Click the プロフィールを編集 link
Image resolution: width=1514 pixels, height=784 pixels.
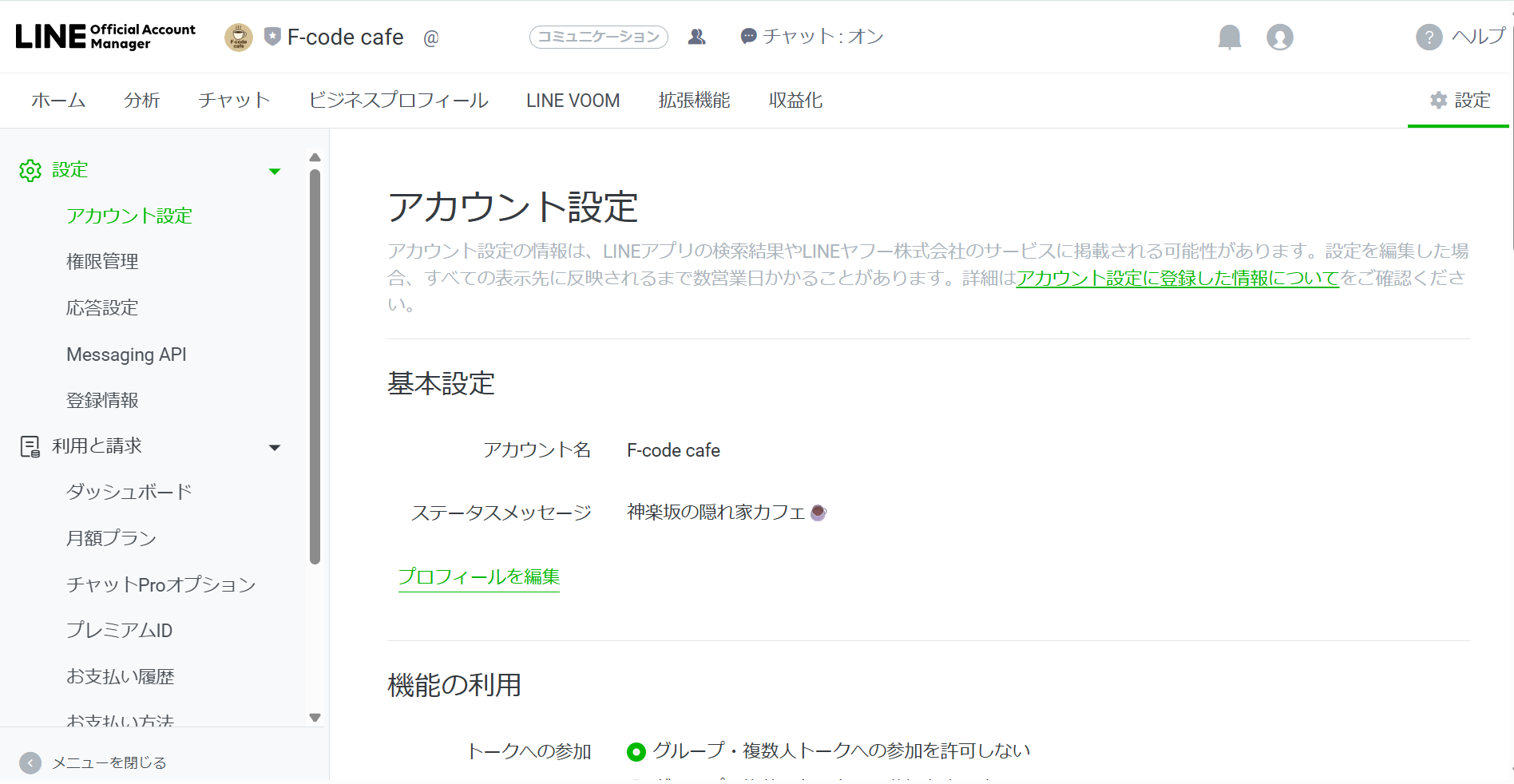[478, 576]
